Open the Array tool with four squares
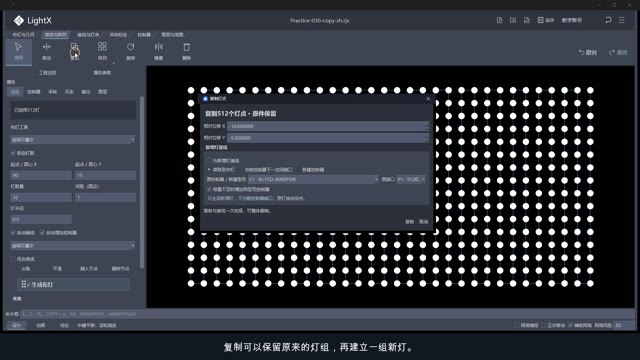 click(x=102, y=51)
